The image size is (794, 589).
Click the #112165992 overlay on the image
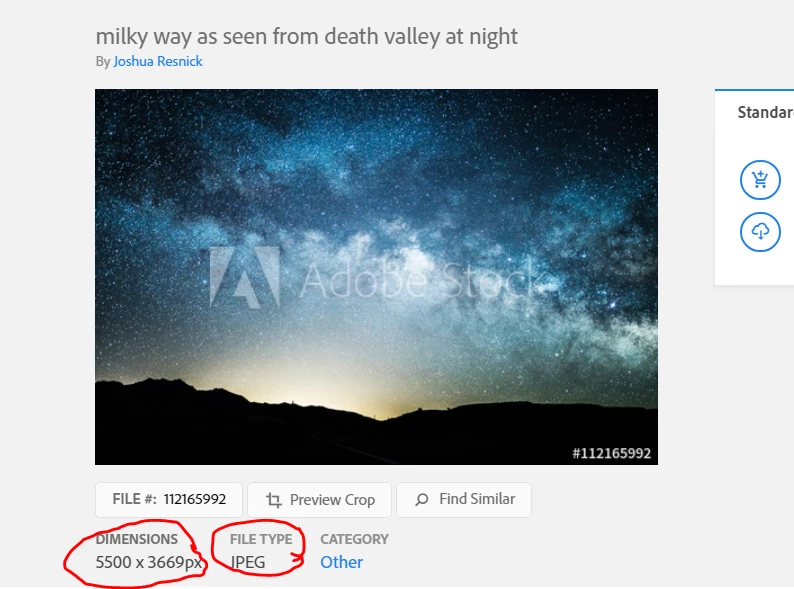pyautogui.click(x=611, y=453)
